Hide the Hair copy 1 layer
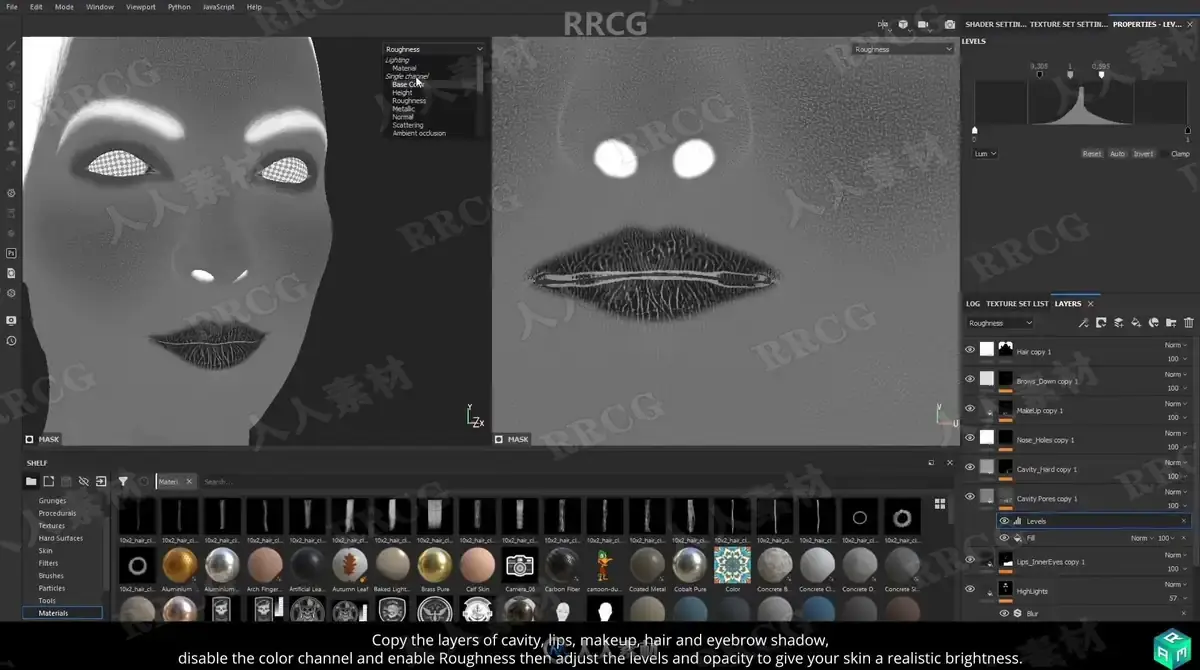The width and height of the screenshot is (1200, 670). coord(970,350)
